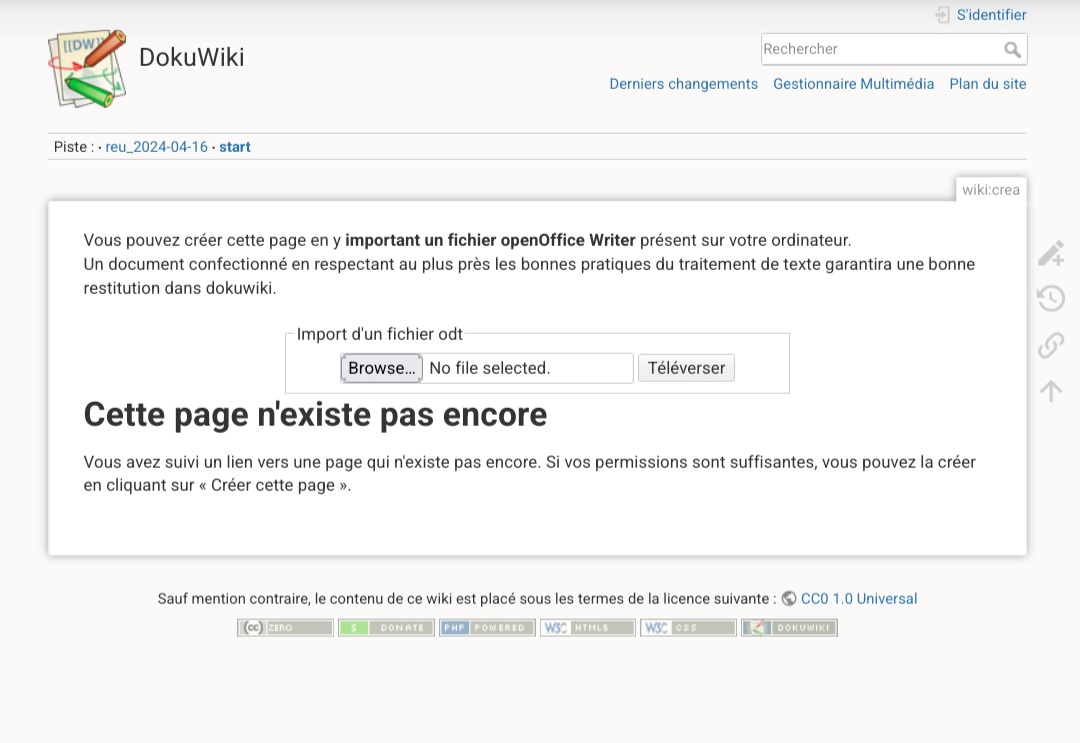The width and height of the screenshot is (1080, 743).
Task: Click the create page pencil icon
Action: (x=1050, y=254)
